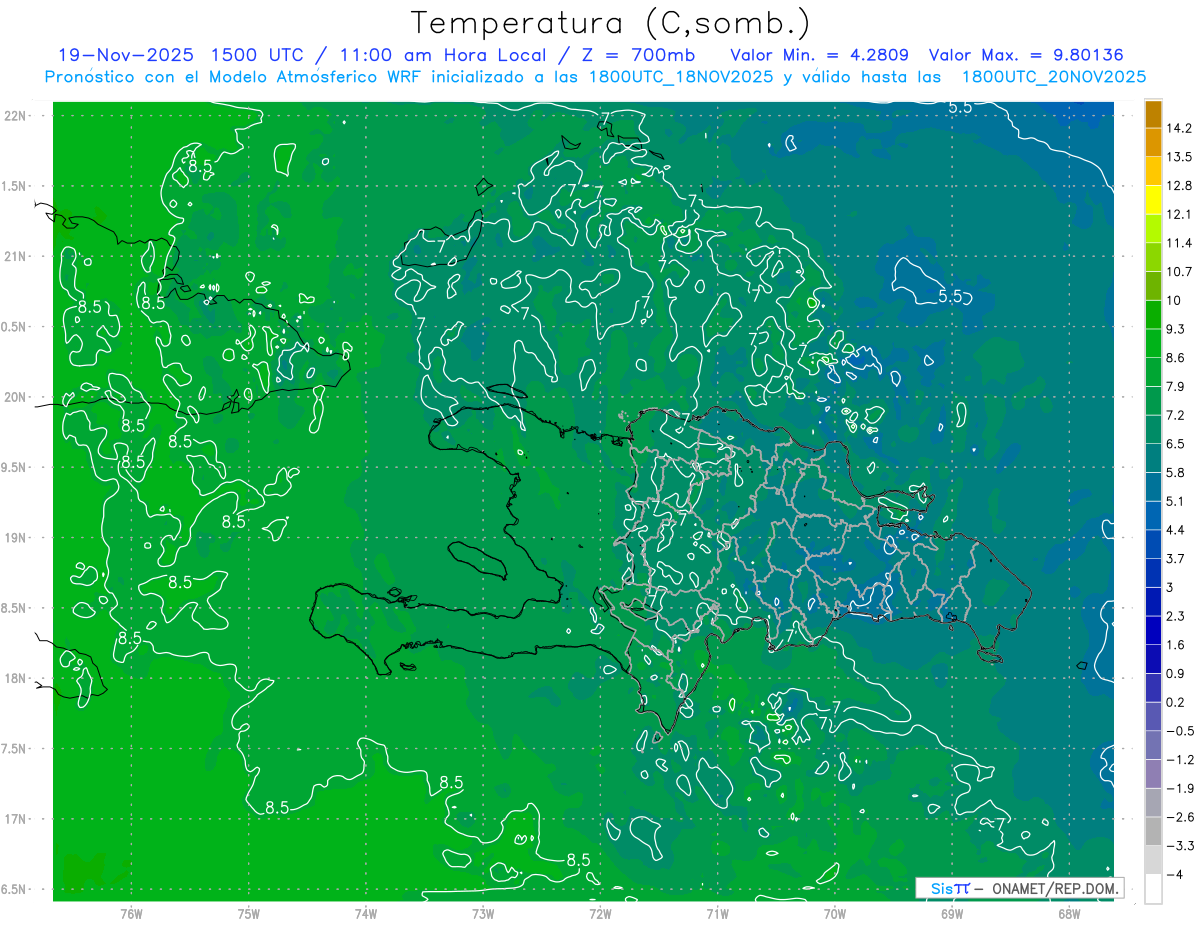The image size is (1200, 927).
Task: Click the SisTT ONAMET/REP.DOM. logo box
Action: pos(1019,888)
